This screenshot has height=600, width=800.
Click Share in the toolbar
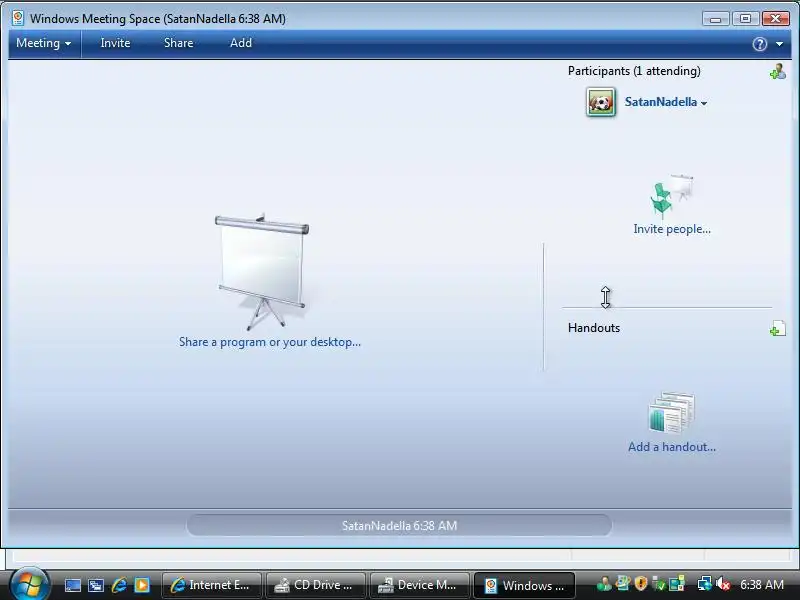179,43
